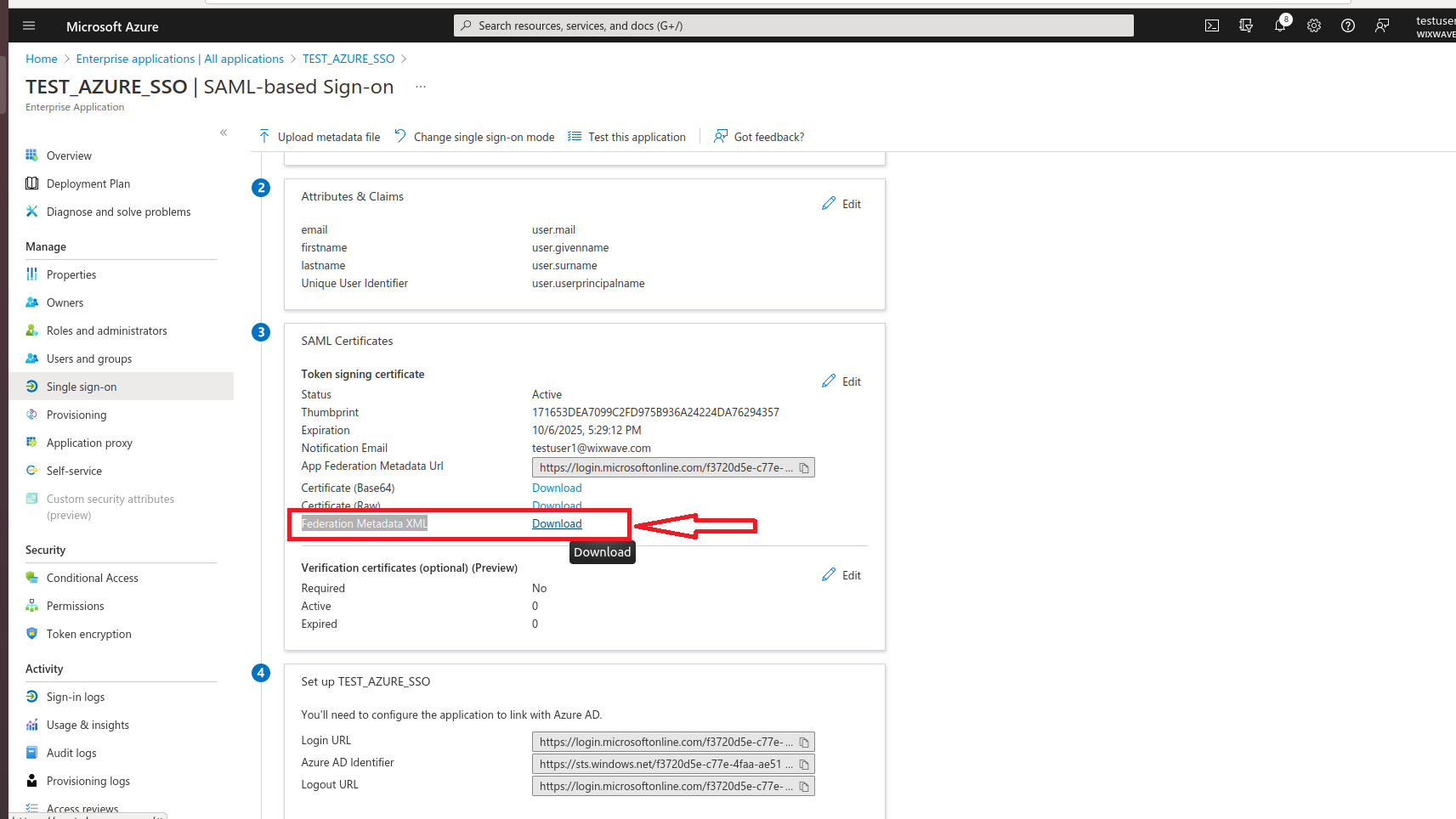Screen dimensions: 1456x819
Task: Select the expiration date 10/6/2025
Action: (x=586, y=430)
